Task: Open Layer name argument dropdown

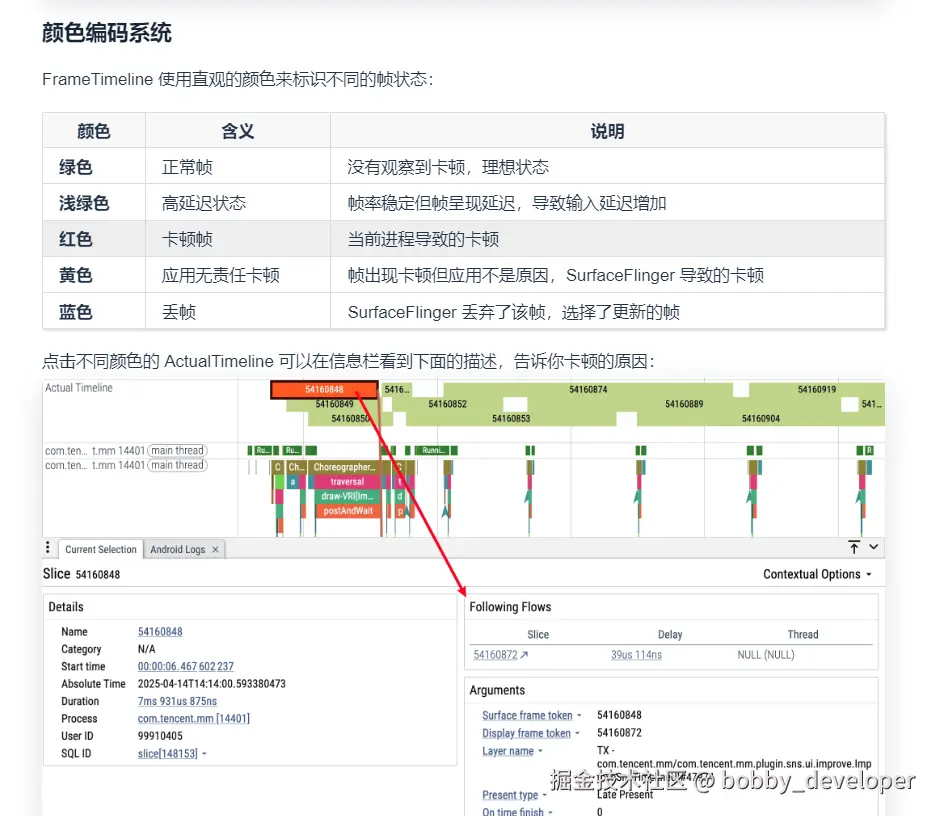Action: (540, 751)
